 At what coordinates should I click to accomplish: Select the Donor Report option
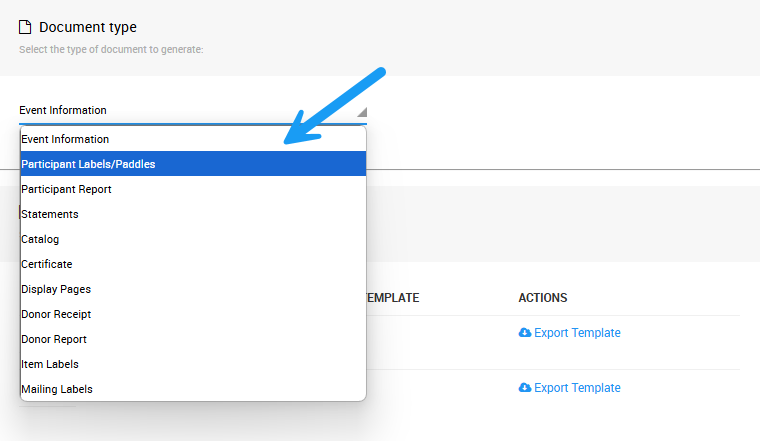[x=54, y=339]
